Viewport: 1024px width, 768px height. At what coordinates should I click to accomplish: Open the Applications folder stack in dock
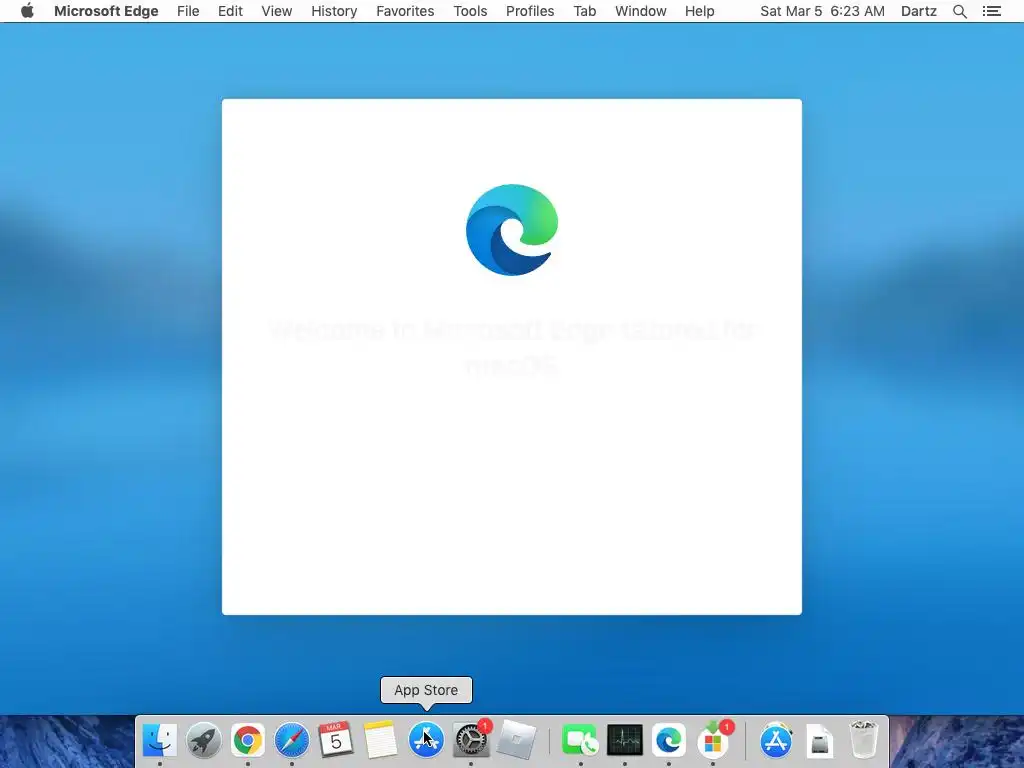coord(776,741)
